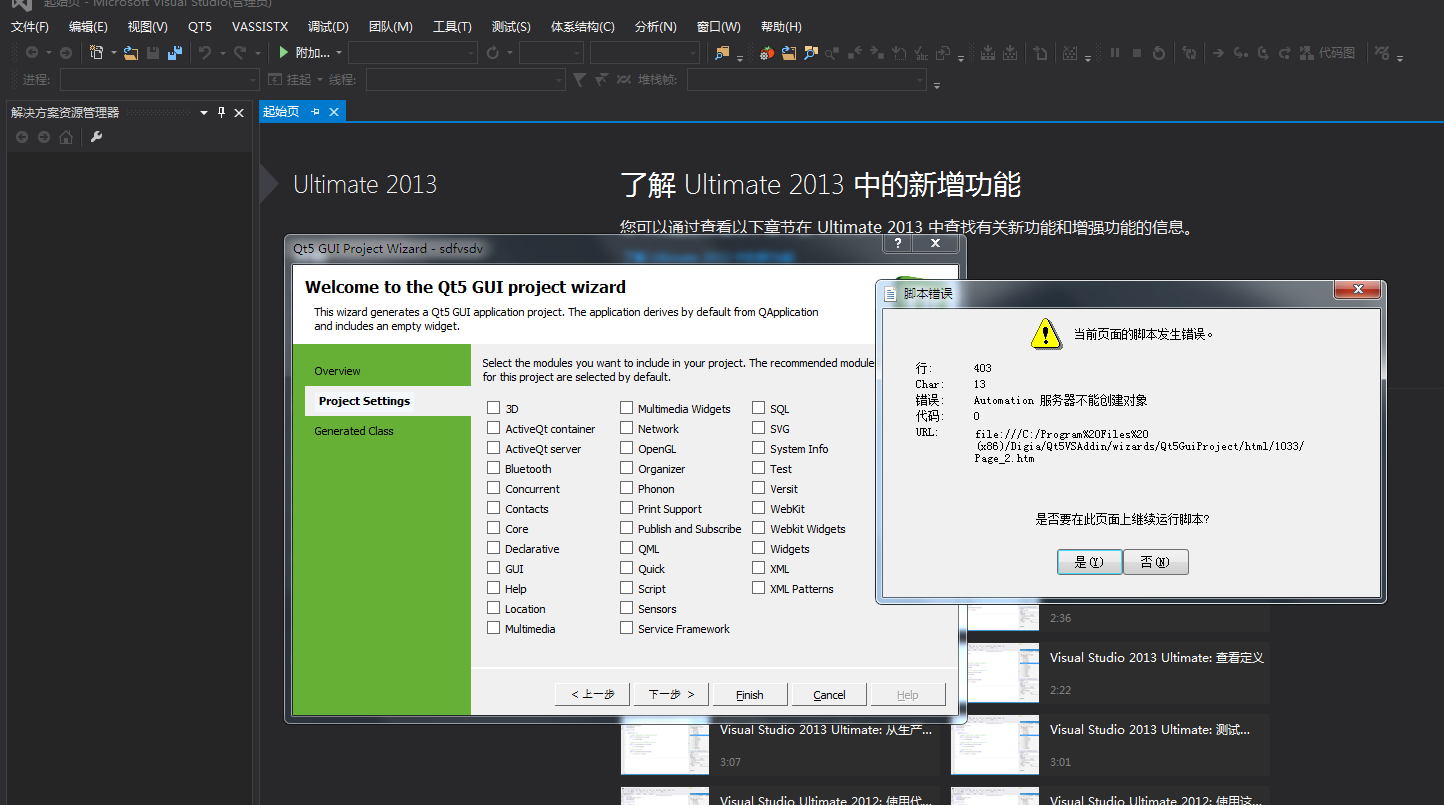Start debugging with the green play icon
Image resolution: width=1444 pixels, height=805 pixels.
[284, 52]
